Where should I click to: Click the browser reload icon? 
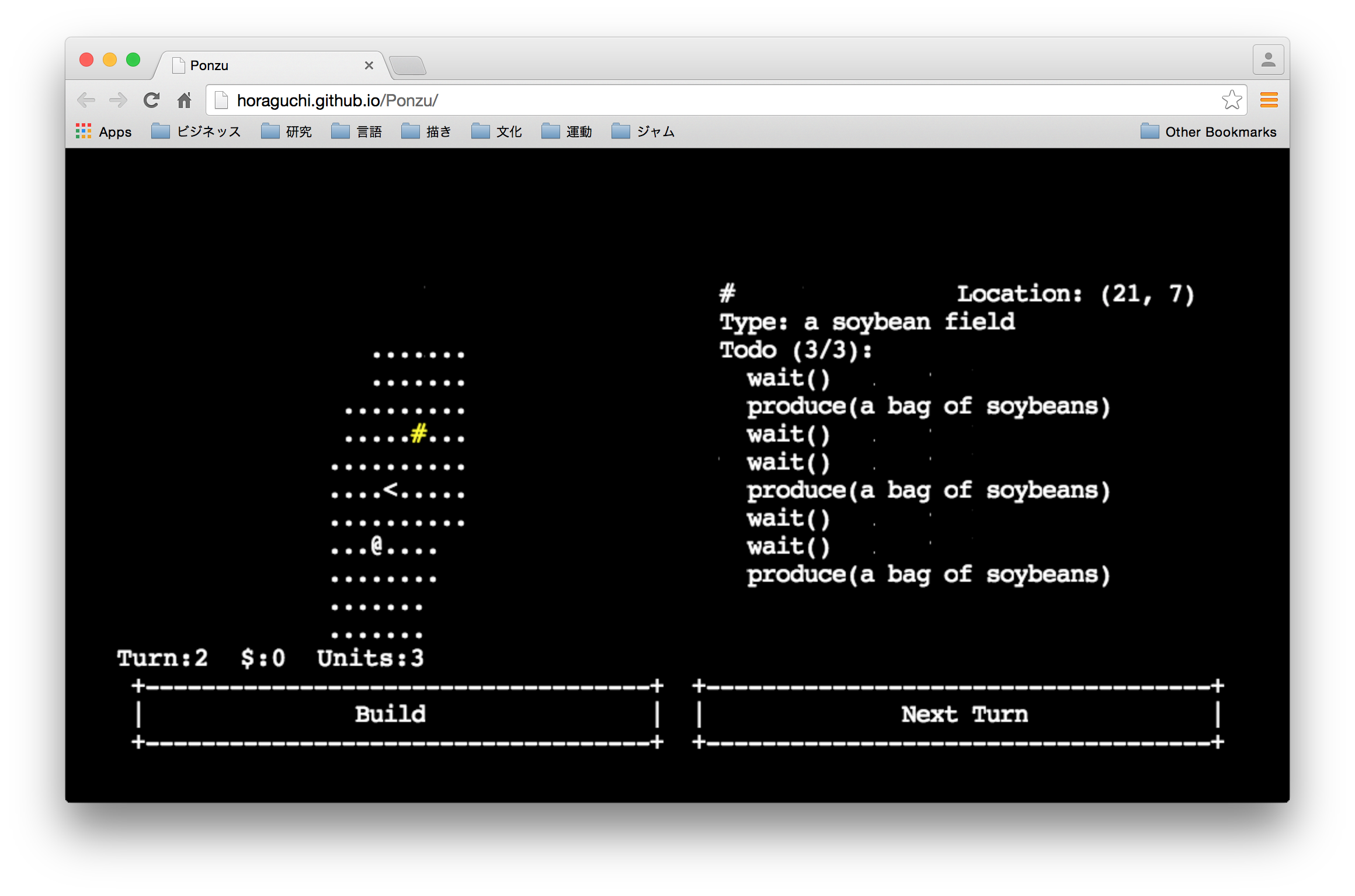pos(152,100)
